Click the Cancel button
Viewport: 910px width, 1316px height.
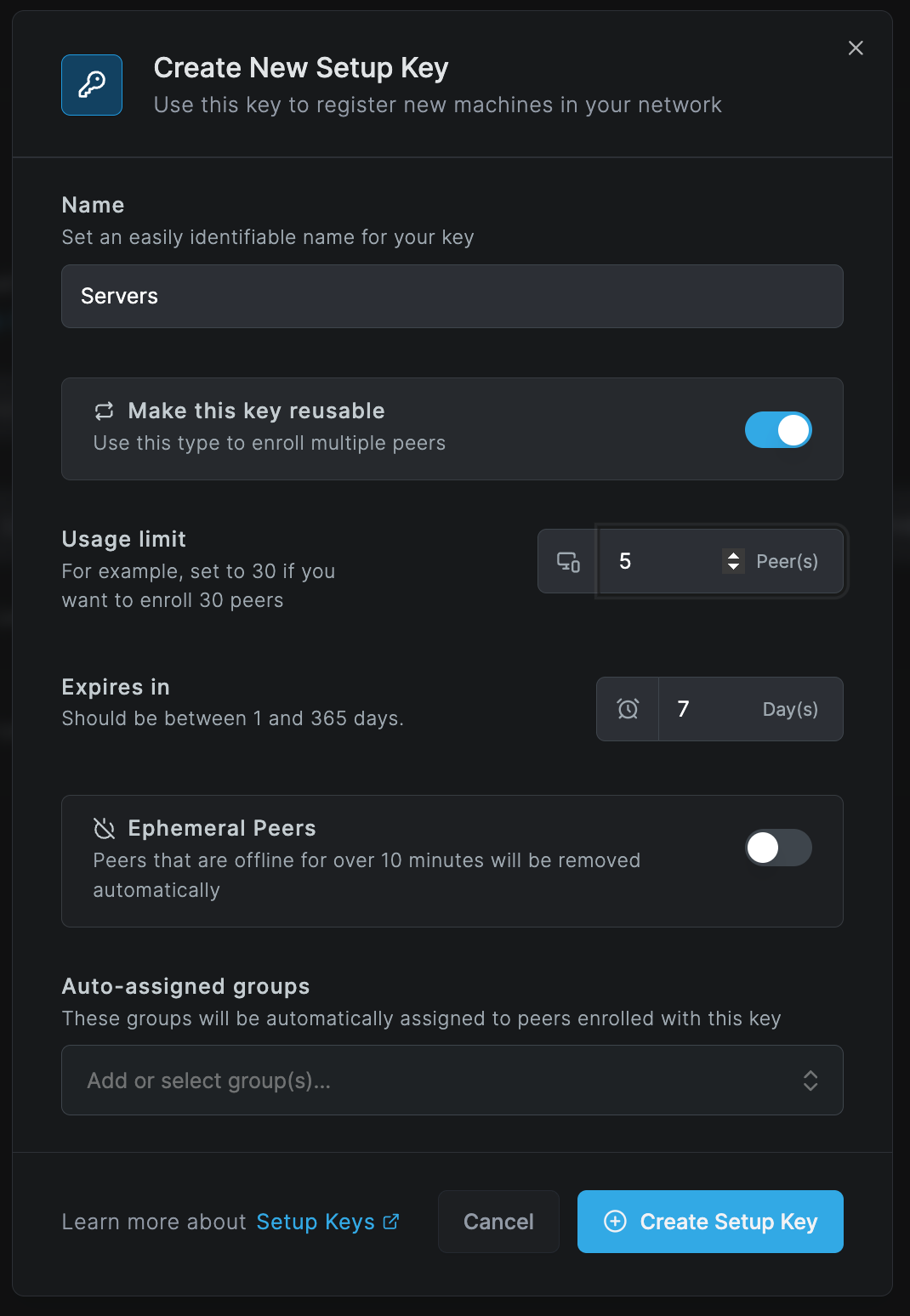(x=498, y=1222)
